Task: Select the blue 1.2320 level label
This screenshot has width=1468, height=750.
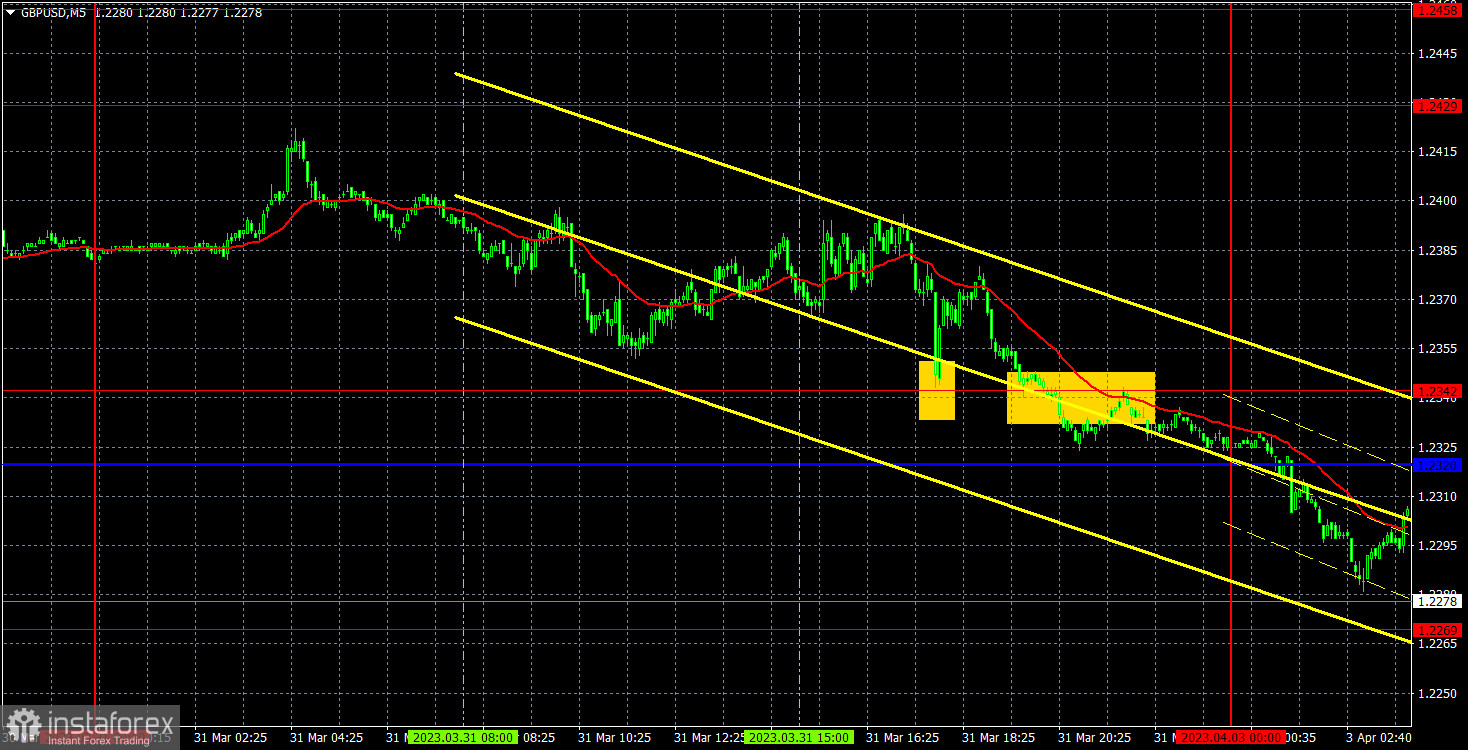Action: (x=1439, y=465)
